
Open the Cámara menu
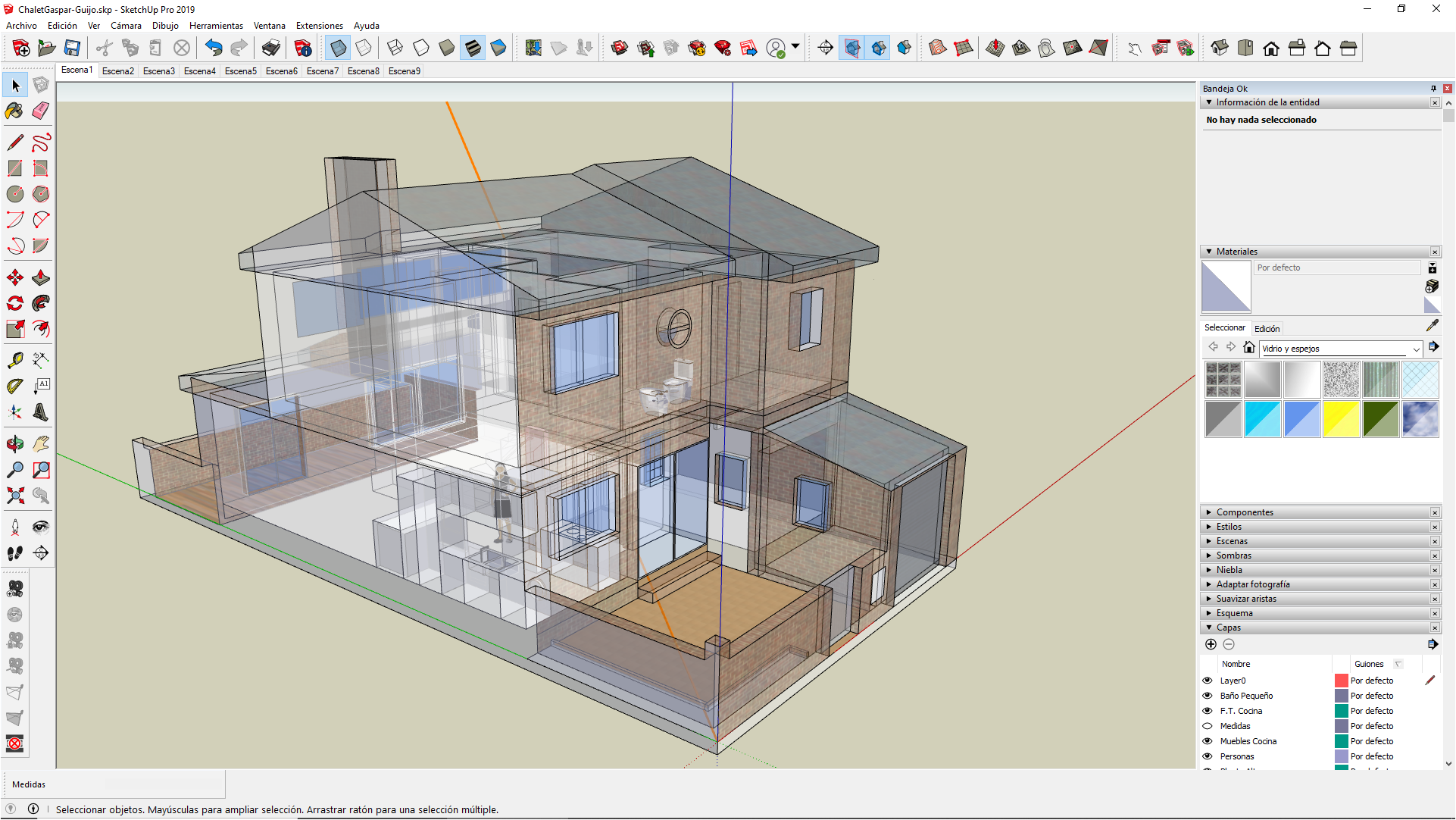[x=126, y=26]
